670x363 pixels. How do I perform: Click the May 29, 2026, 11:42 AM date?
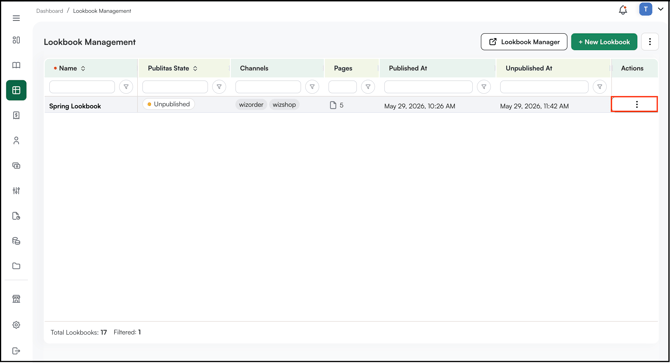pos(534,106)
